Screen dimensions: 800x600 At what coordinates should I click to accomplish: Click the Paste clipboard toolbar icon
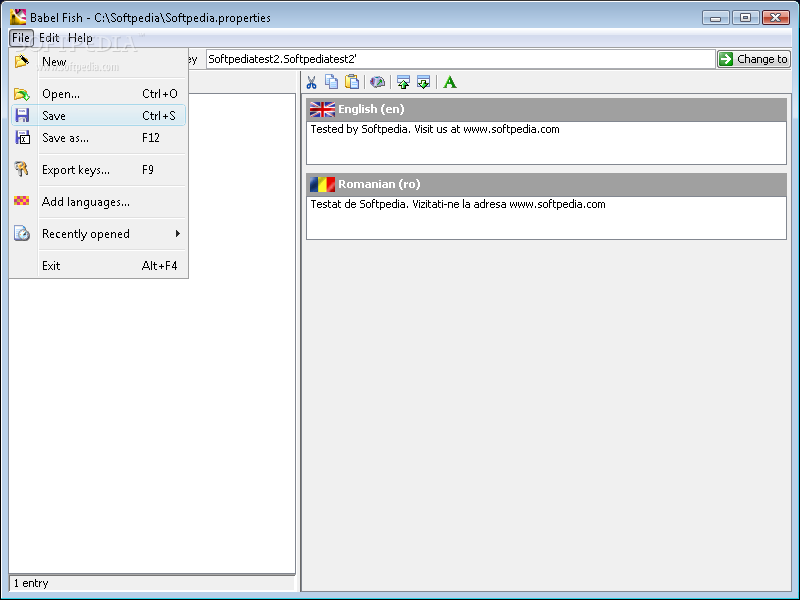pyautogui.click(x=352, y=82)
